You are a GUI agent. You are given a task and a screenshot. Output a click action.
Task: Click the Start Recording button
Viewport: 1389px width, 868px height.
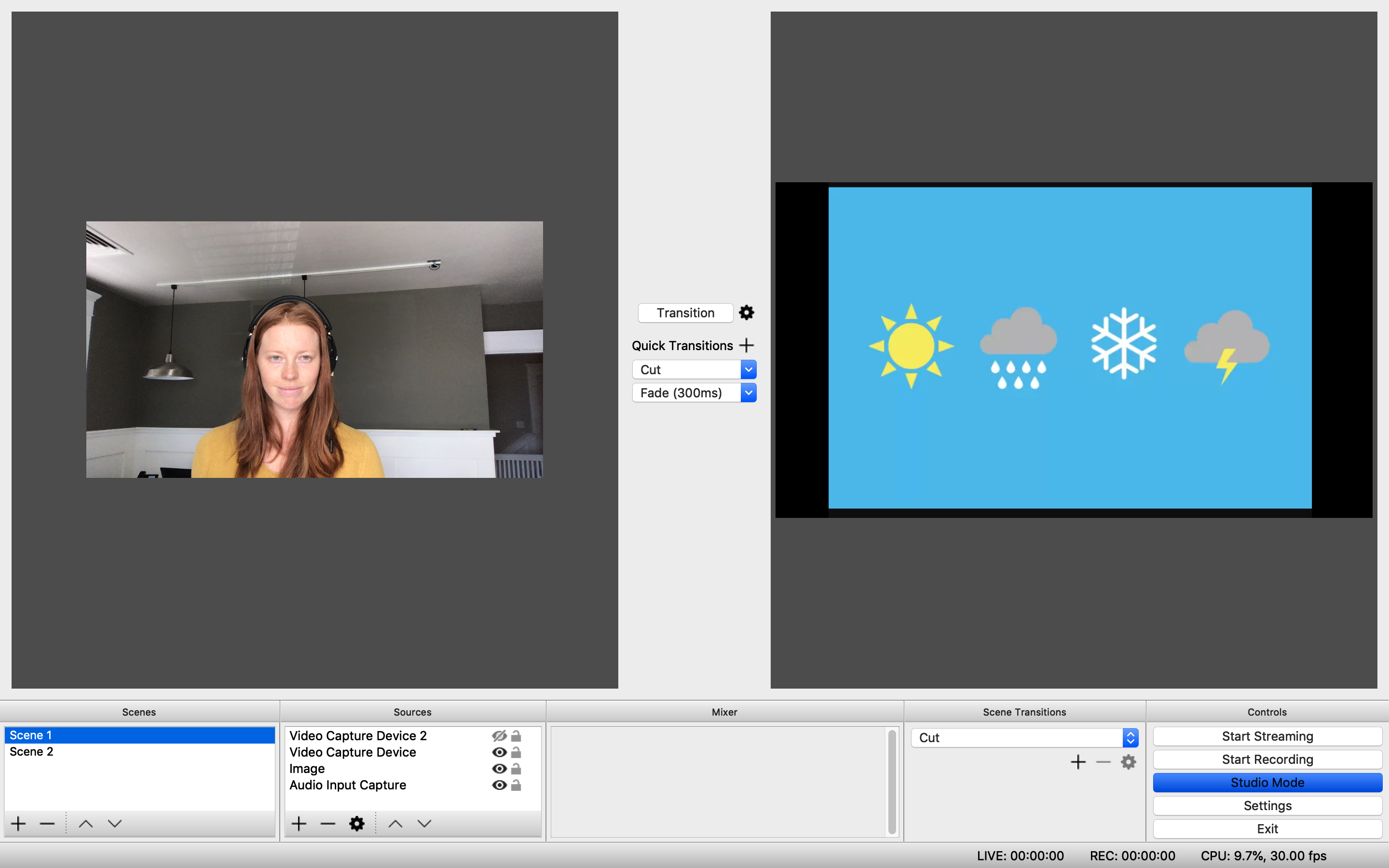[1267, 759]
